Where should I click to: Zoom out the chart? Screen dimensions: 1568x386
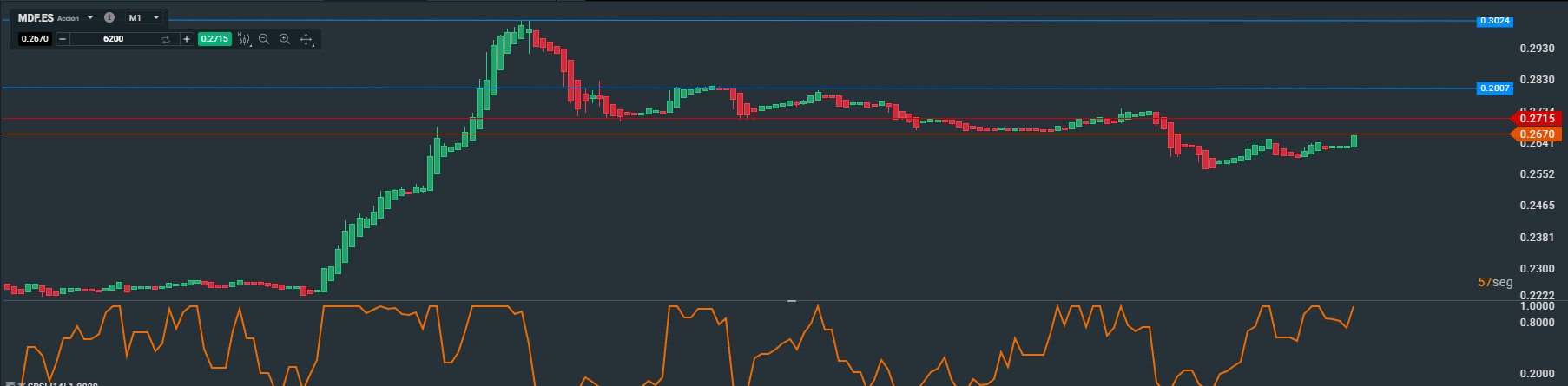(x=264, y=39)
